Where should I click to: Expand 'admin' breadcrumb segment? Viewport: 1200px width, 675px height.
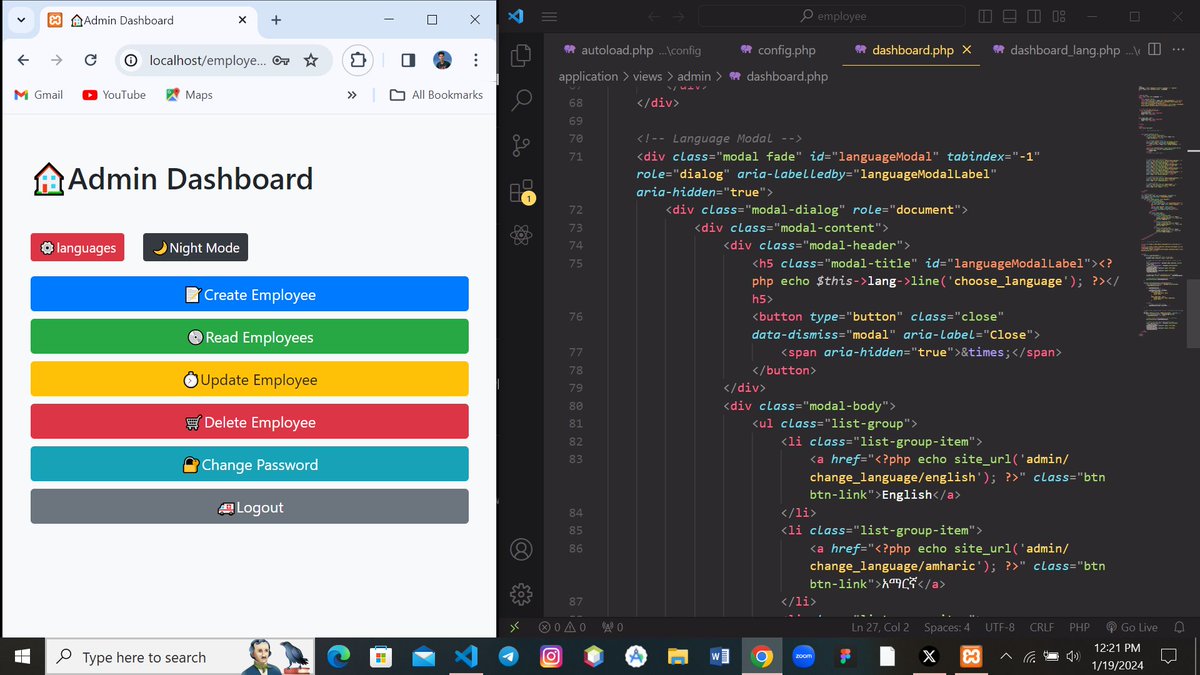[x=694, y=76]
